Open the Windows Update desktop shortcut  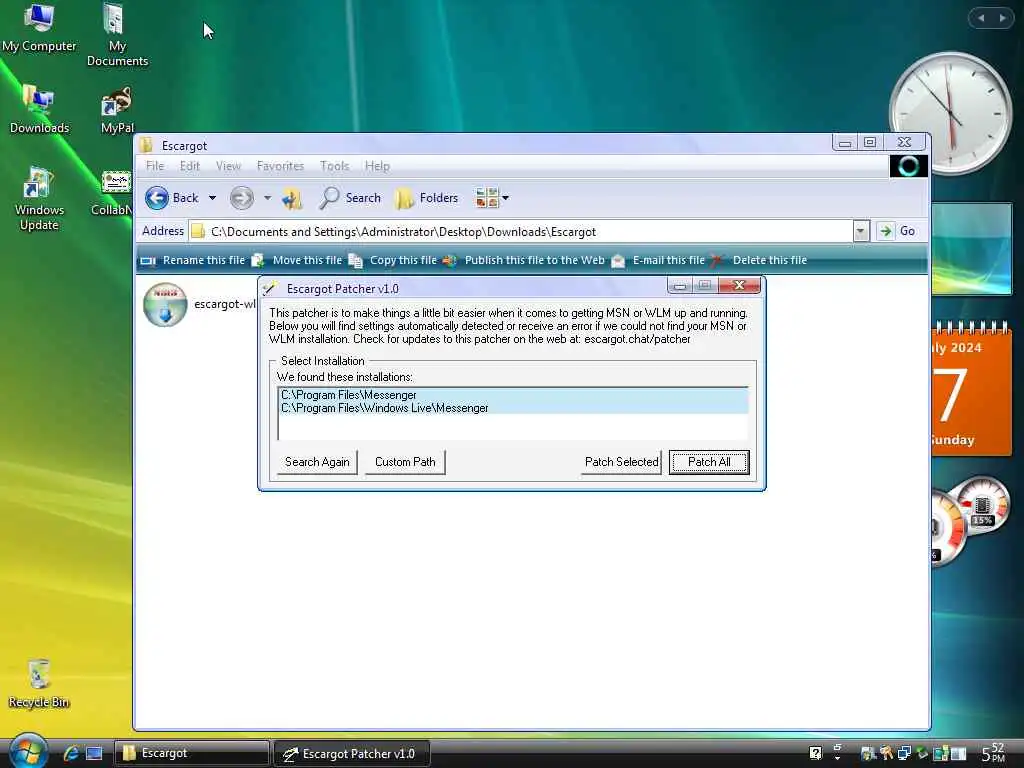[x=39, y=199]
